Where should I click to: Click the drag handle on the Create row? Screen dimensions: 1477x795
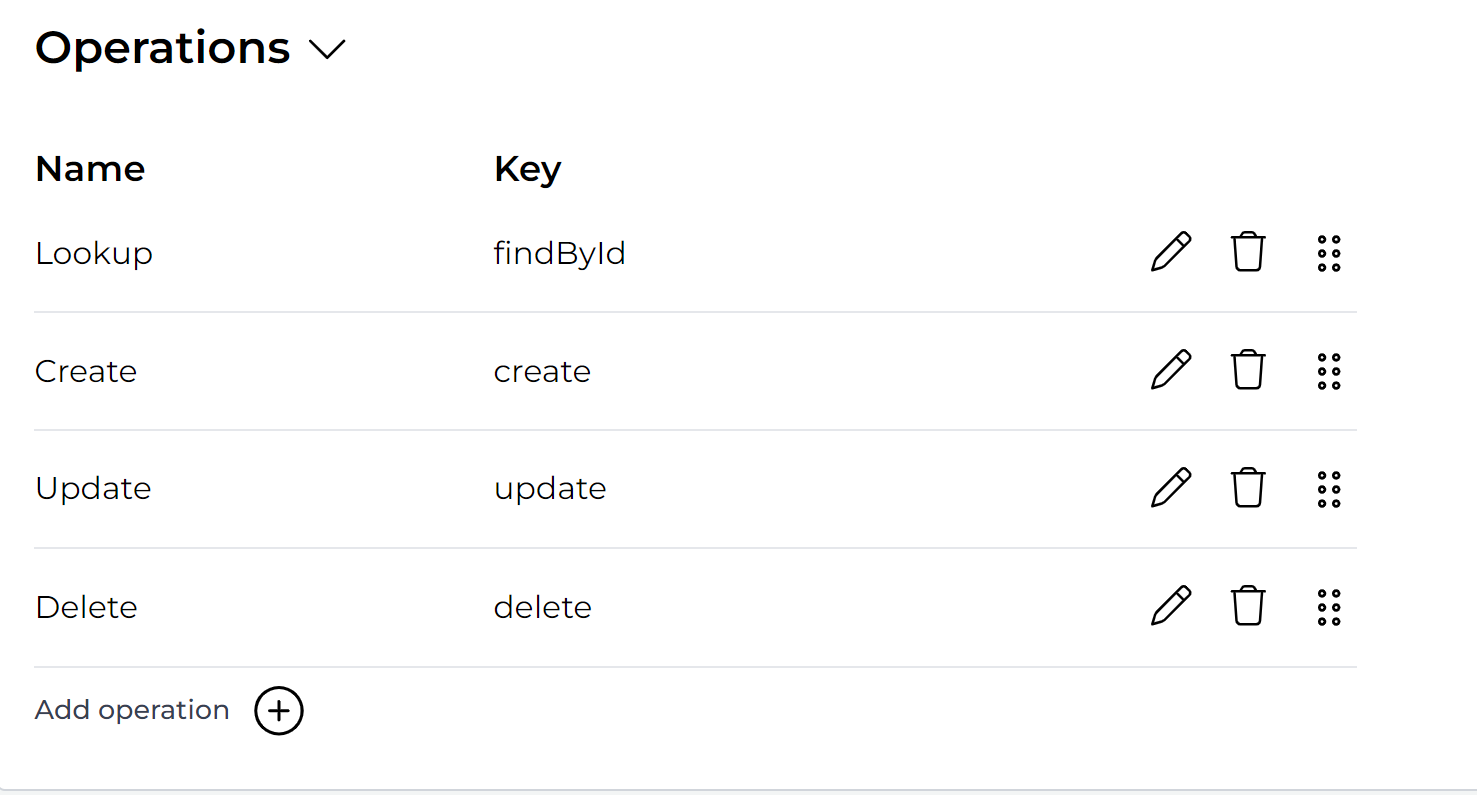[x=1330, y=370]
